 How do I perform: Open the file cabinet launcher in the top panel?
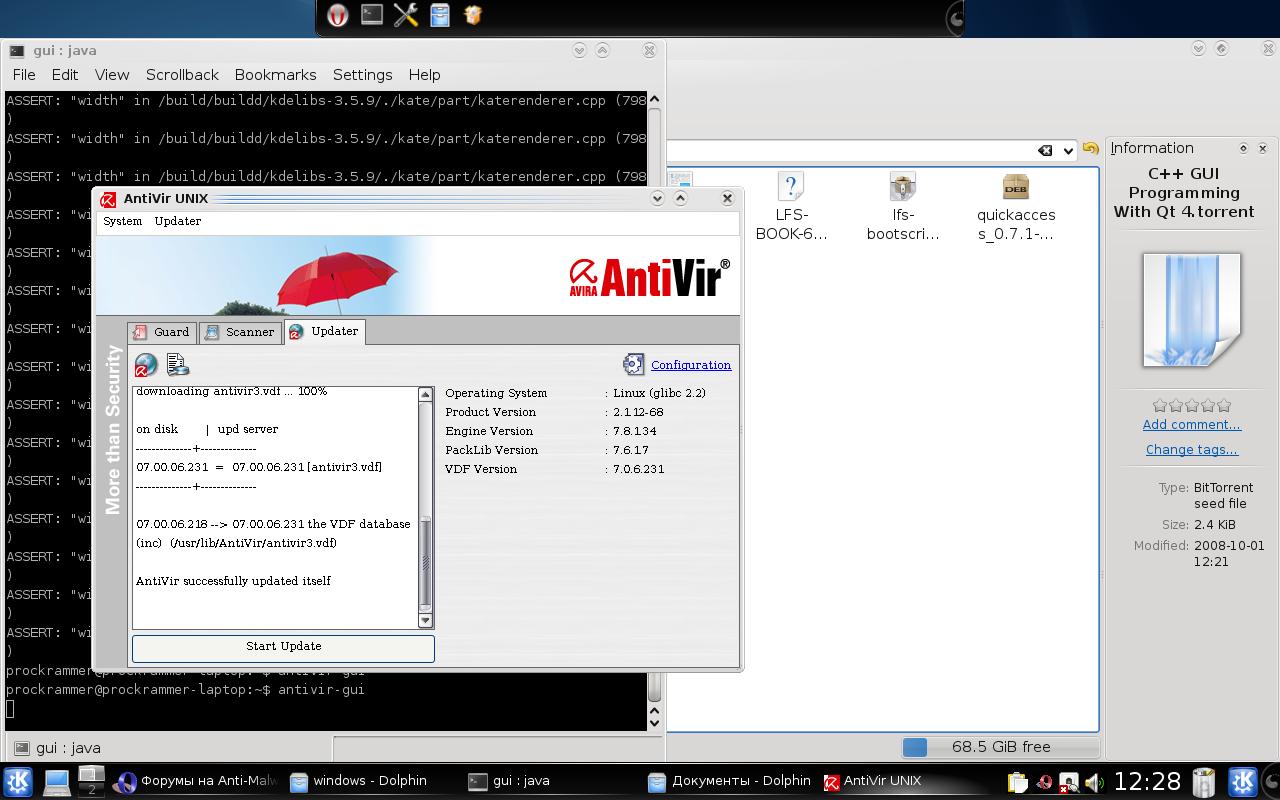pos(440,15)
